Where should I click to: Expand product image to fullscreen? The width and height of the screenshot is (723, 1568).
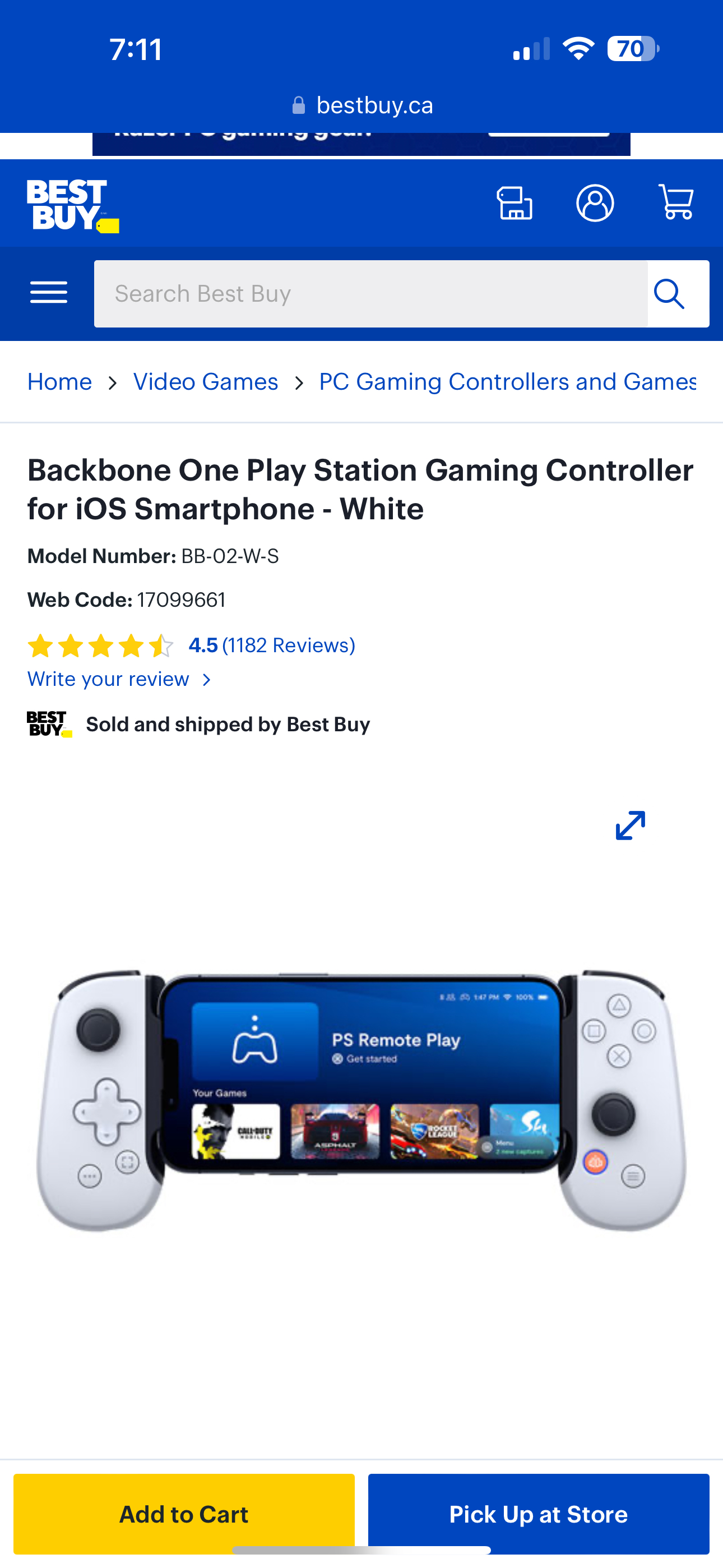[631, 825]
